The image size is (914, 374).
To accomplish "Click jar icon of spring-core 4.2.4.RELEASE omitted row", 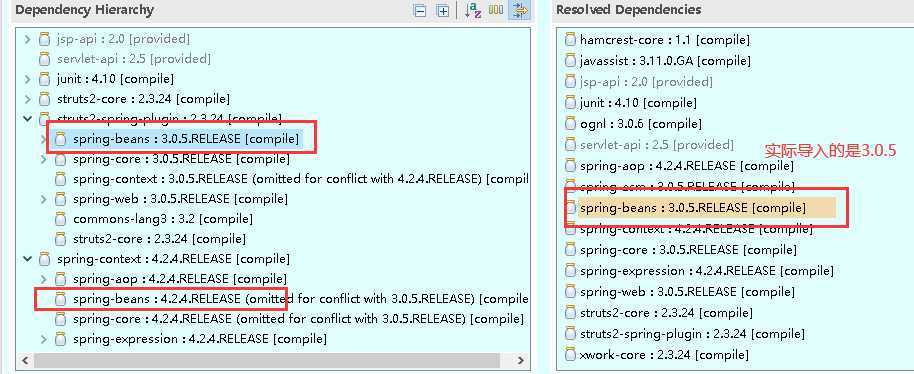I will point(60,319).
